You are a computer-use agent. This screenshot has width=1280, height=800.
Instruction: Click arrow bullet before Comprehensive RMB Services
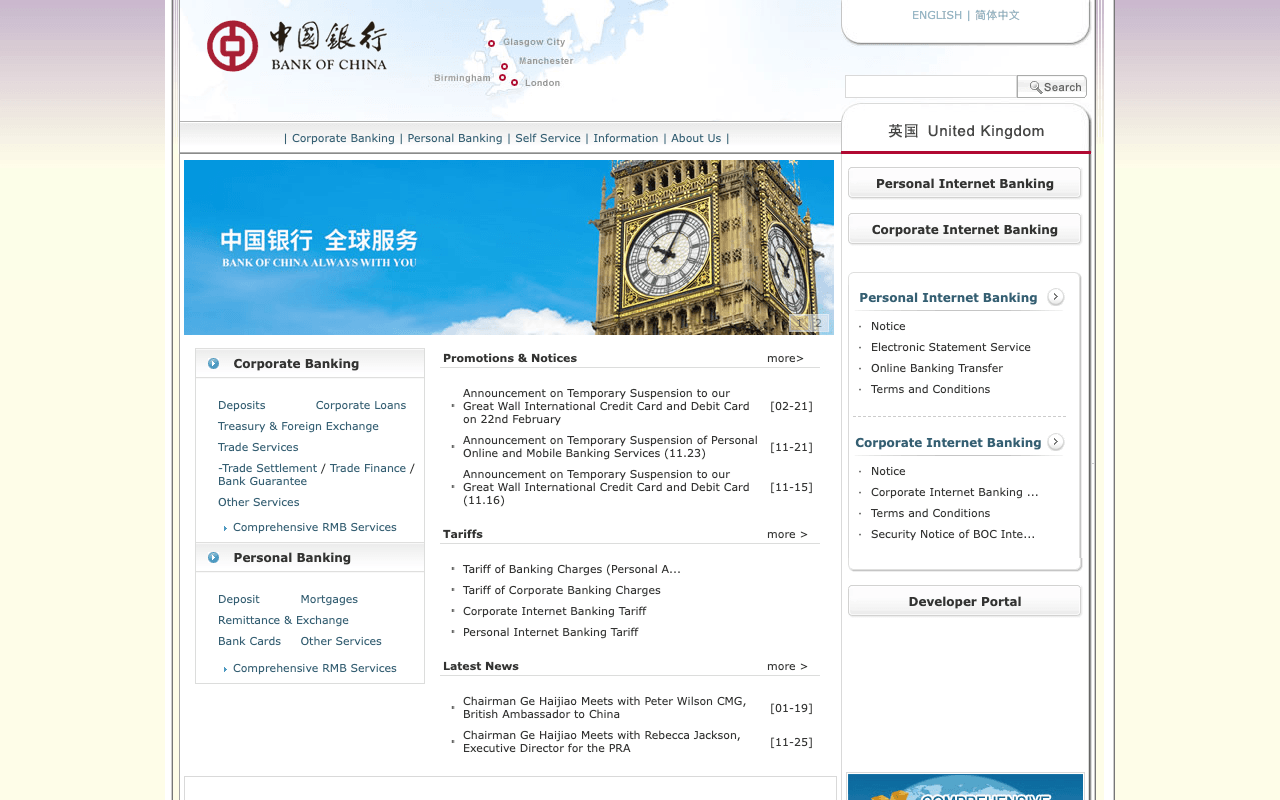coord(224,525)
